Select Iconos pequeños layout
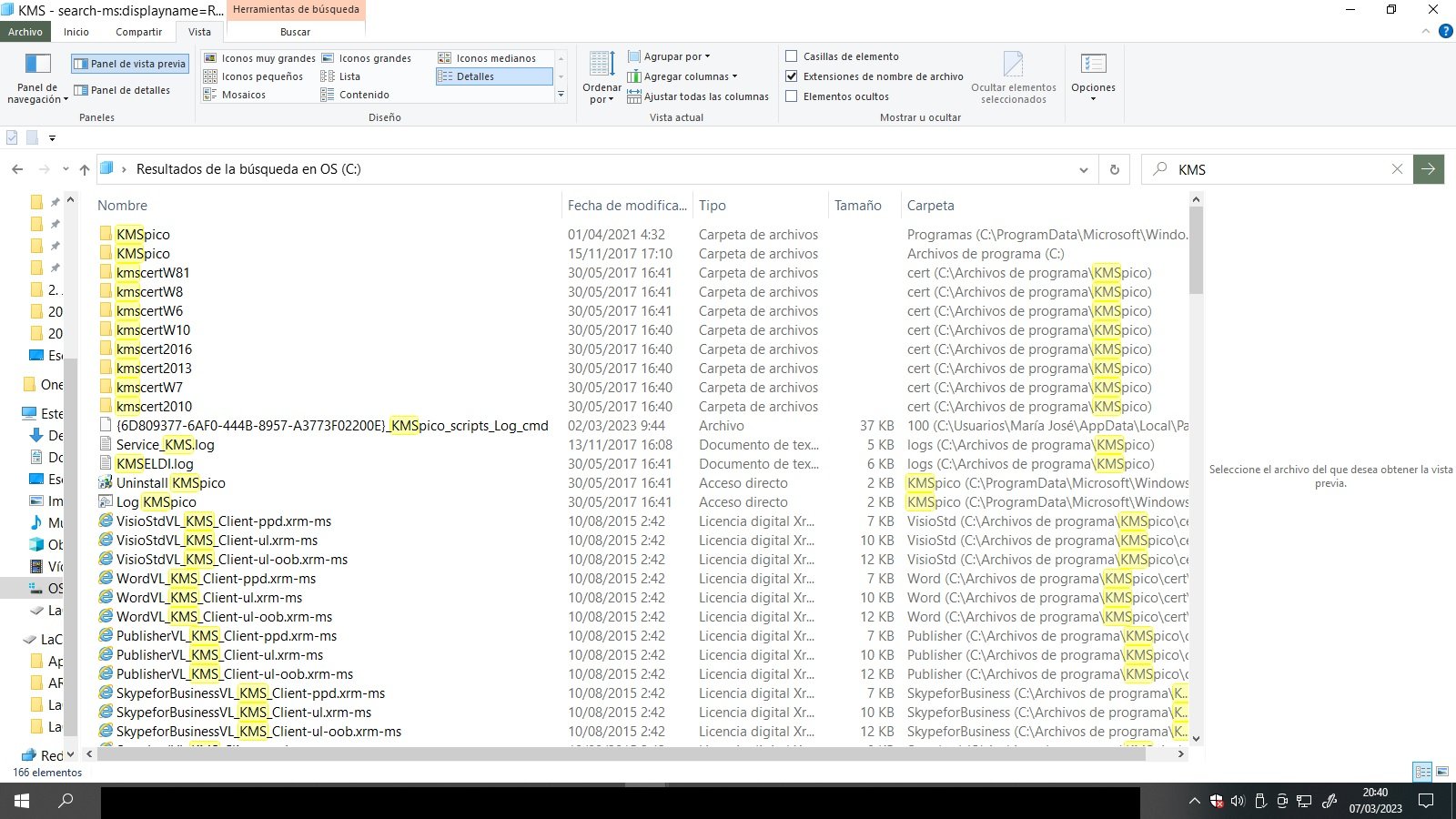Viewport: 1456px width, 819px height. coord(253,76)
